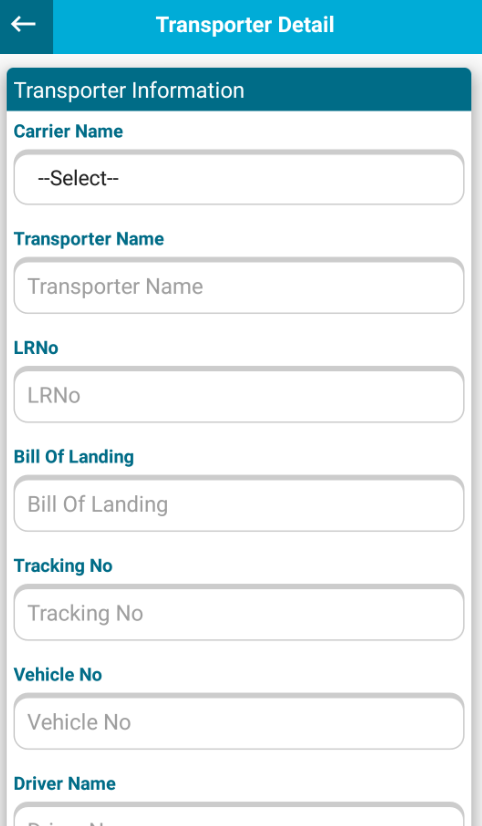Click into the Bill Of Landing field
This screenshot has height=826, width=482.
(x=239, y=504)
